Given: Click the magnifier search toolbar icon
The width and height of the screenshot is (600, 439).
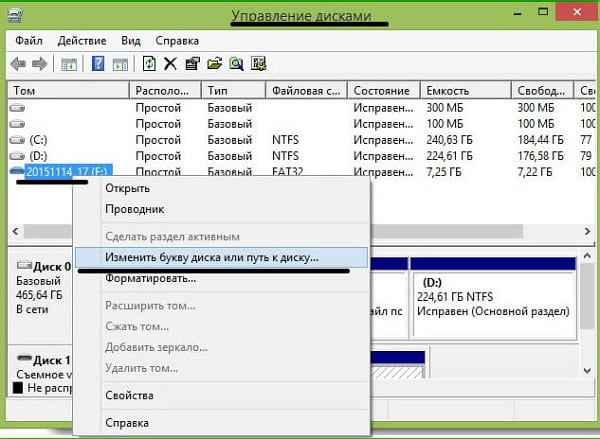Looking at the screenshot, I should [x=236, y=64].
